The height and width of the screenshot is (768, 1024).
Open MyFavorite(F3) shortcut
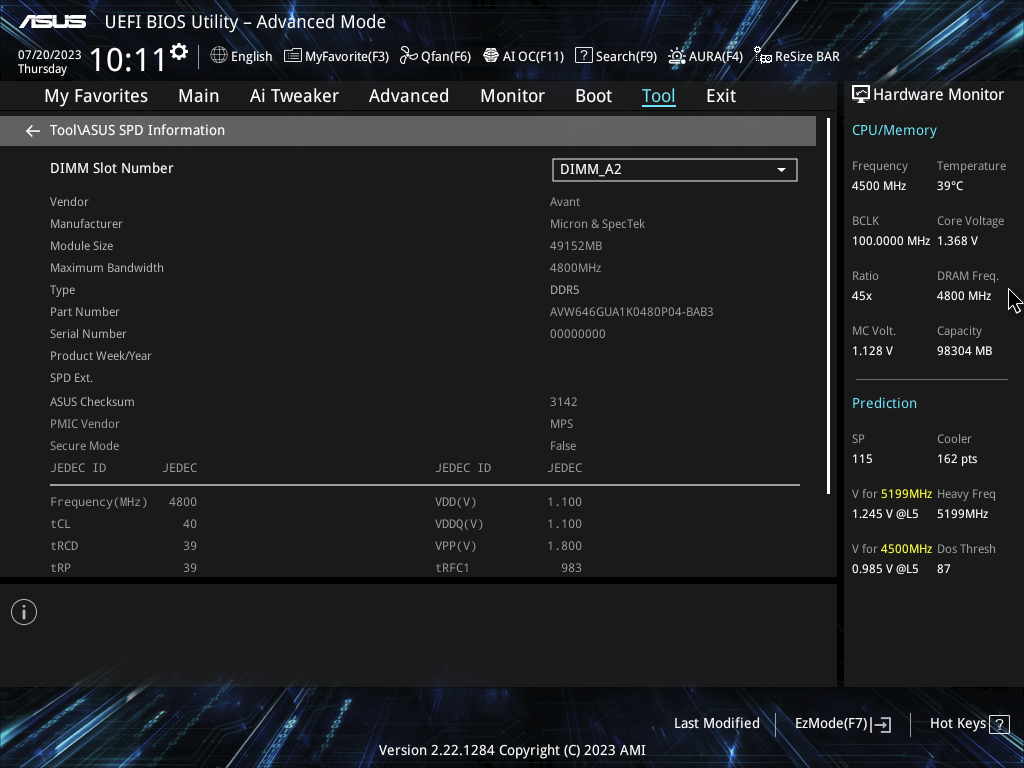coord(336,56)
